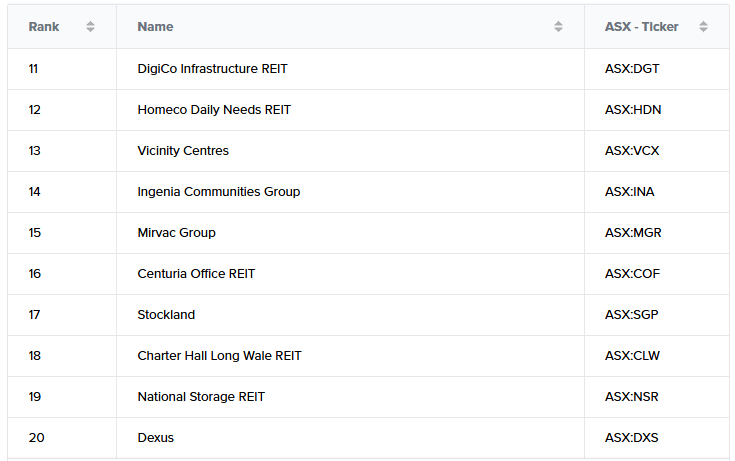
Task: Open Centuria Office REIT row
Action: [196, 274]
